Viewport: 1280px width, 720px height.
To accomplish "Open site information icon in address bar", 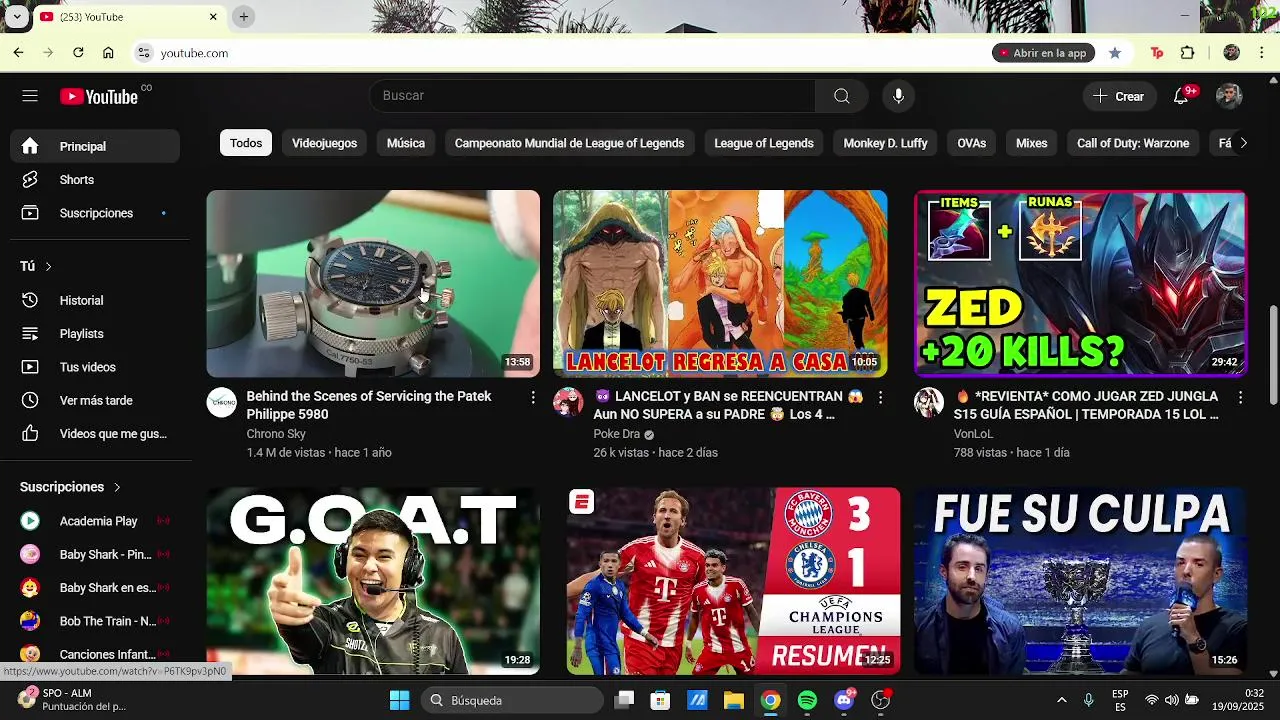I will [x=143, y=53].
